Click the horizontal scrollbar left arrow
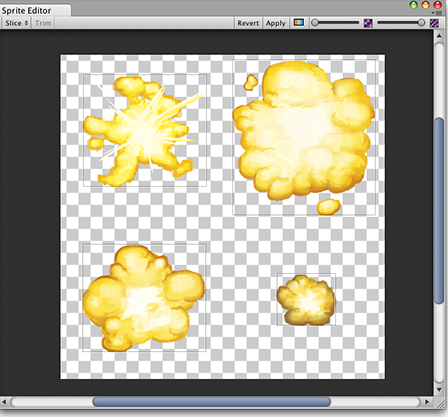 [4, 402]
